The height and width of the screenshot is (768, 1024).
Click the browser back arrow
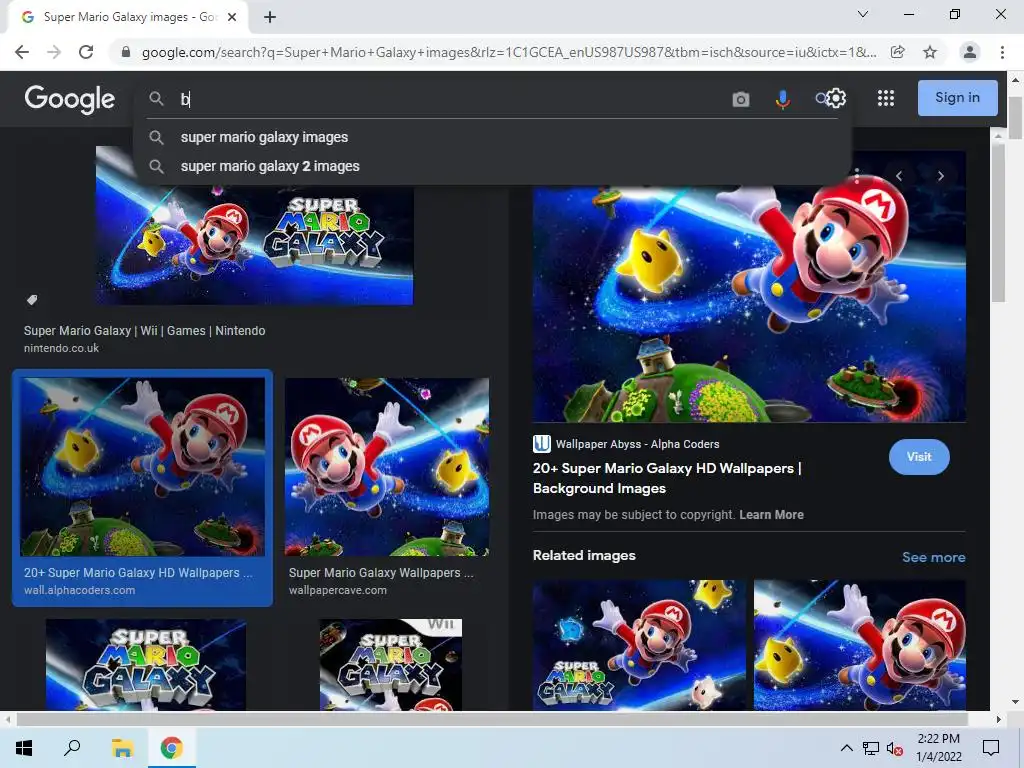tap(22, 52)
